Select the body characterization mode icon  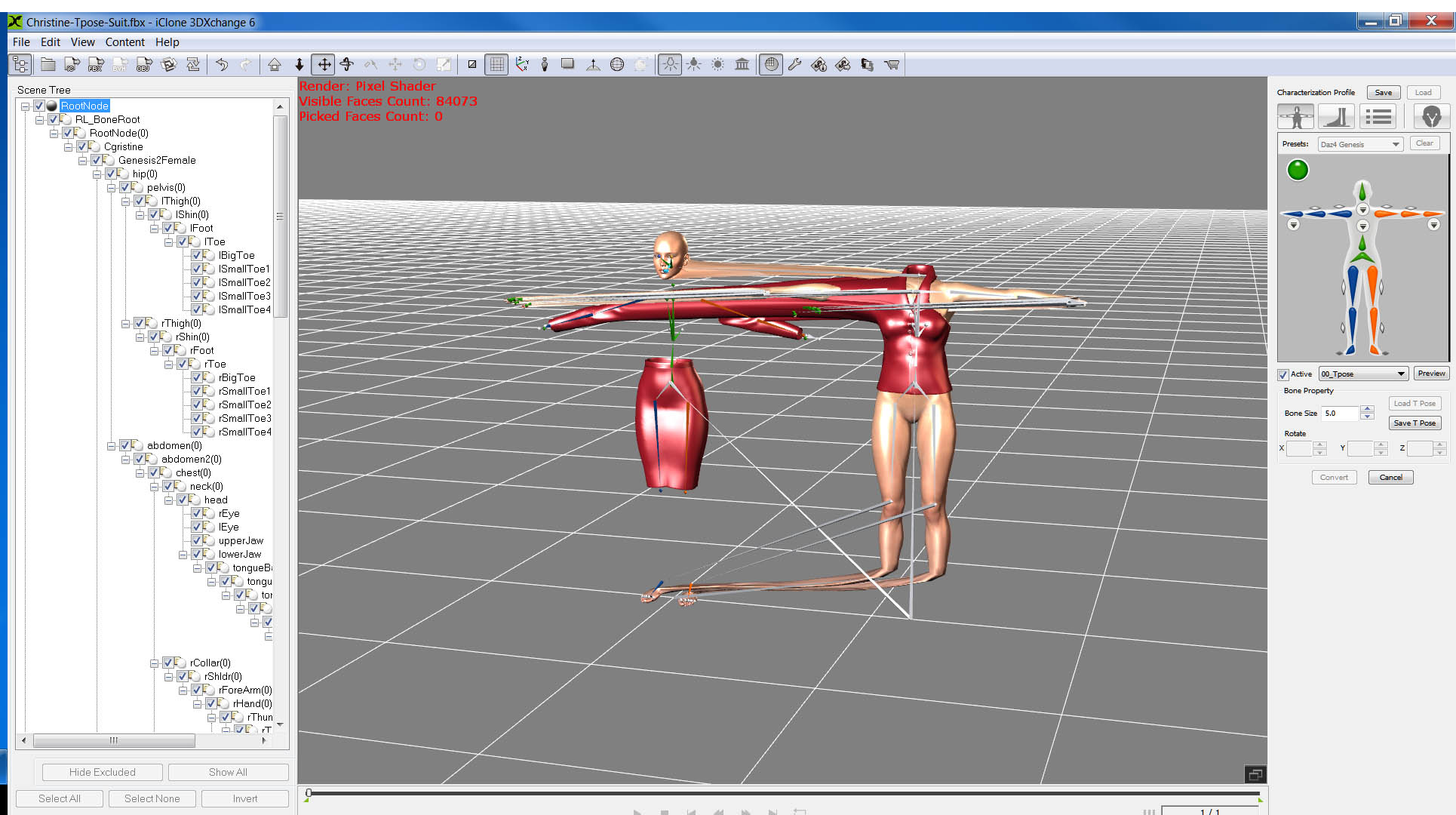click(x=1295, y=117)
